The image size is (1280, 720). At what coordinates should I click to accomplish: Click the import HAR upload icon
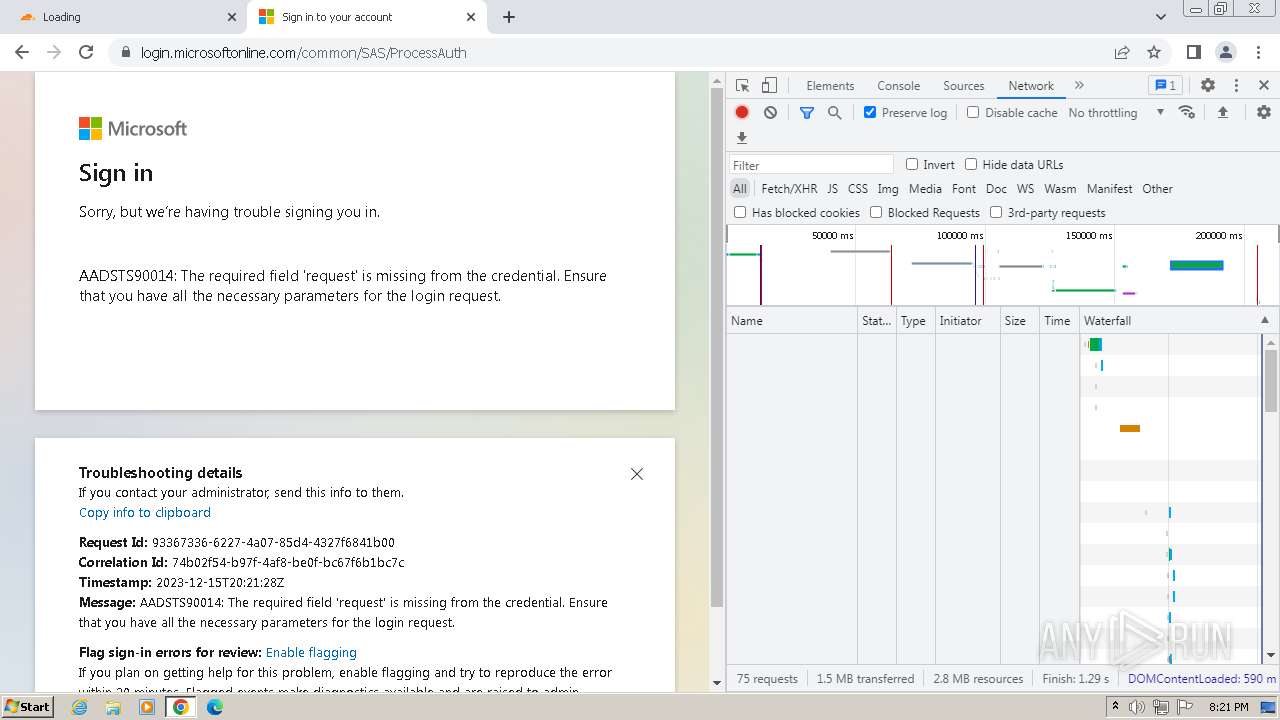pyautogui.click(x=1222, y=112)
